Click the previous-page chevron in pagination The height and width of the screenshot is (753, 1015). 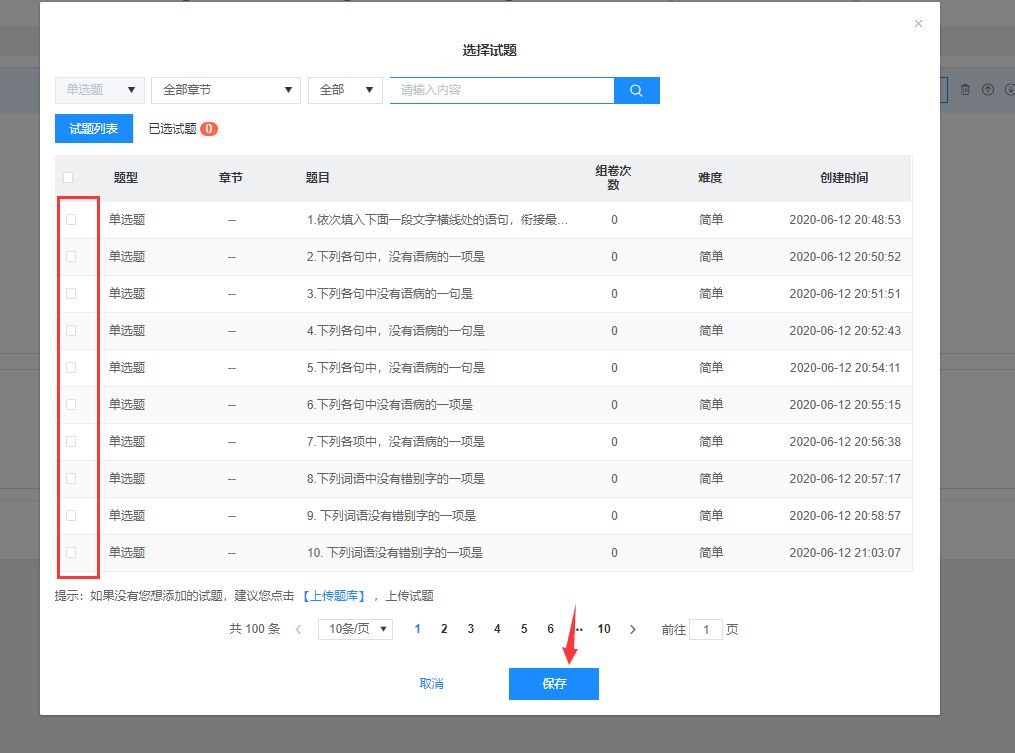(297, 629)
